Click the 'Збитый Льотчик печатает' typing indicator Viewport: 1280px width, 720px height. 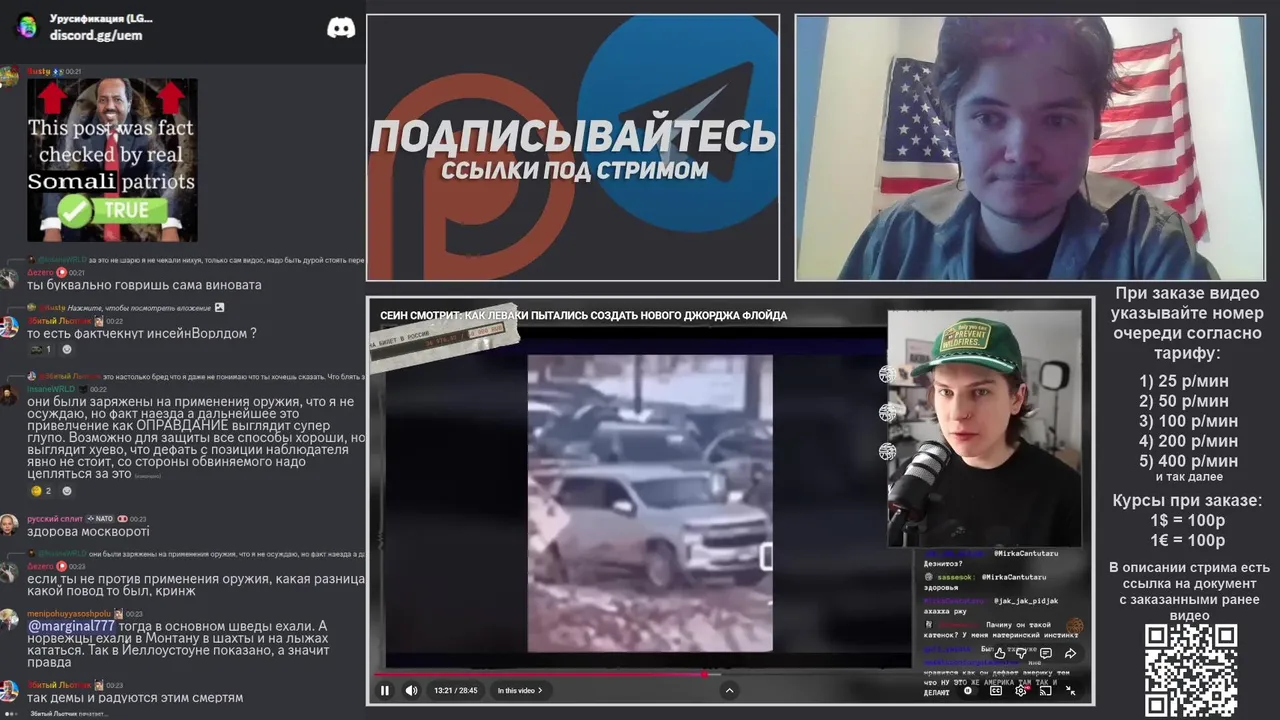(x=69, y=714)
